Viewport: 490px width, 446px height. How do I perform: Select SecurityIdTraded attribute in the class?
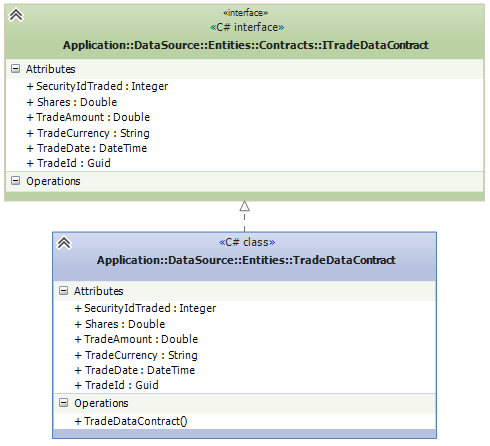click(145, 308)
